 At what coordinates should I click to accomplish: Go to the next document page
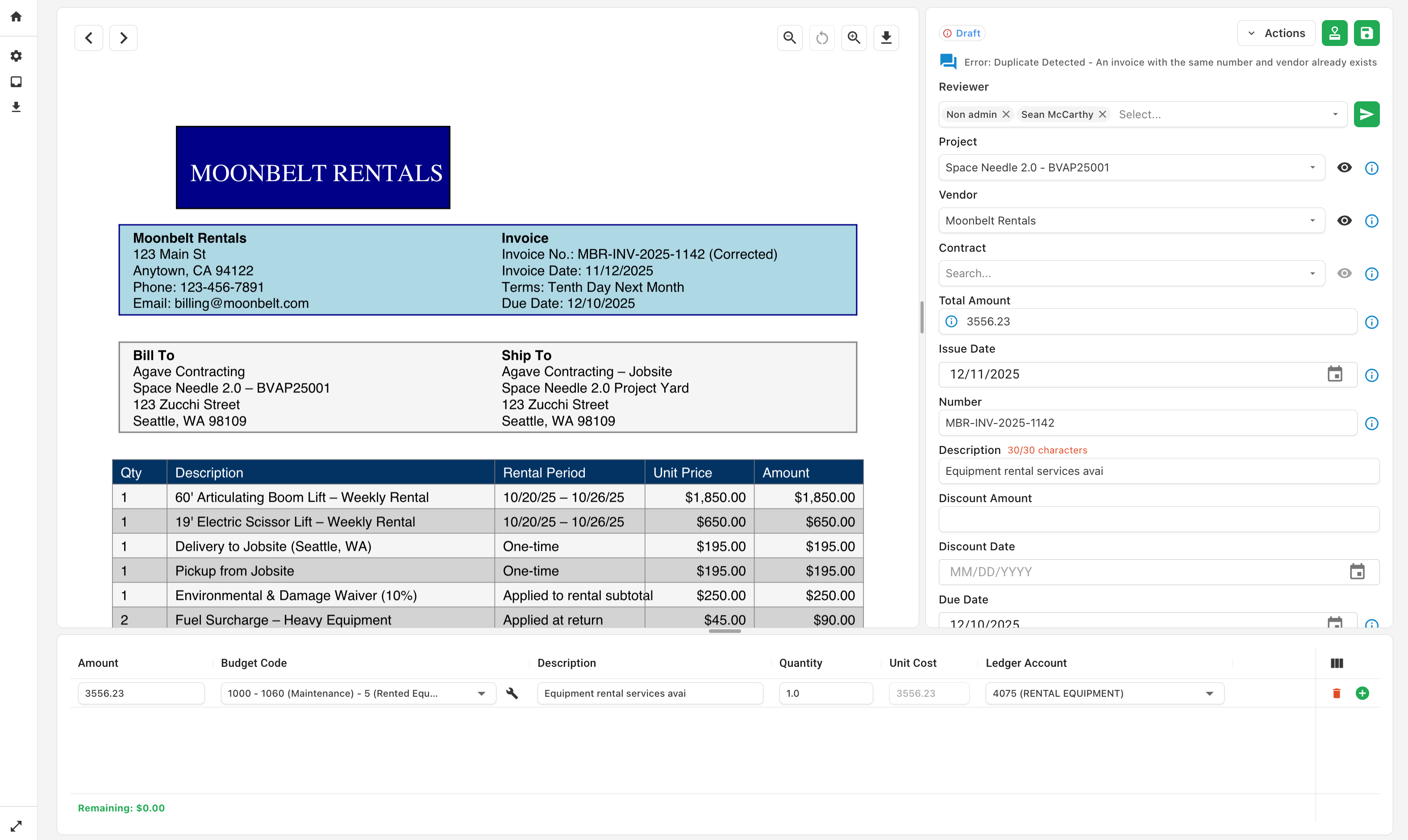tap(123, 37)
